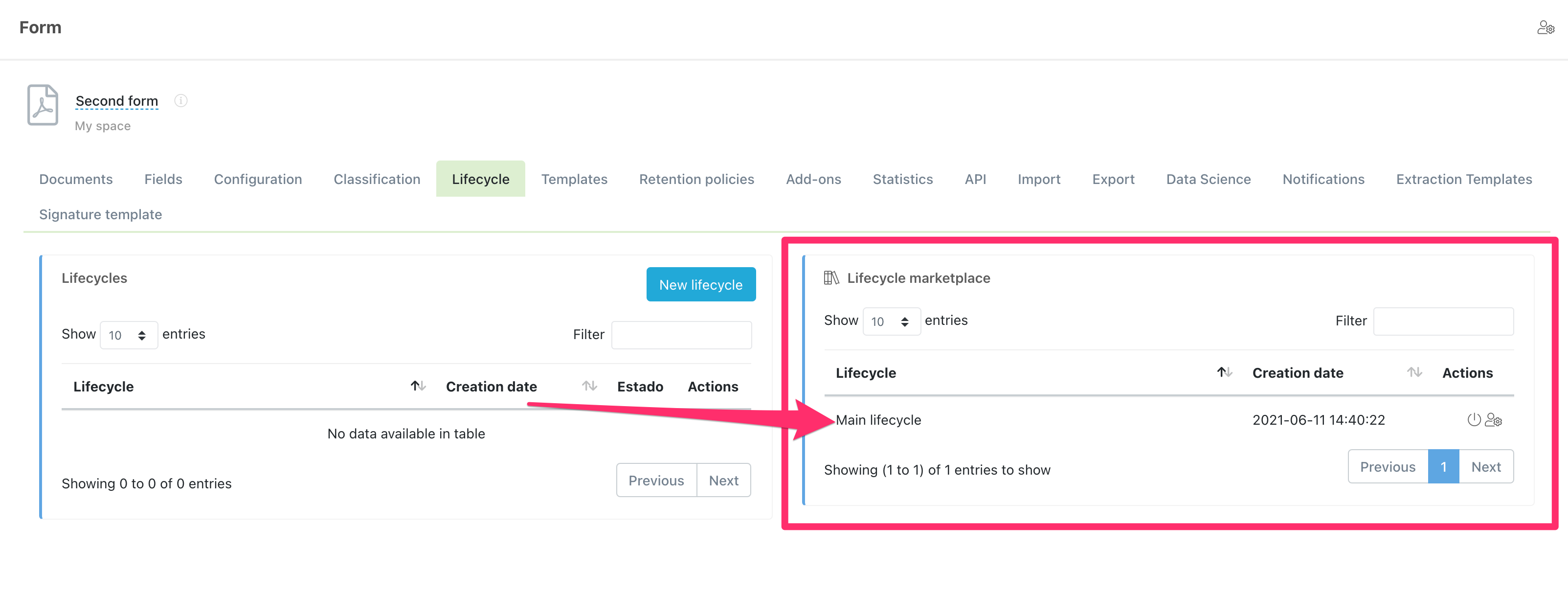Sort marketplace table by Creation date arrow
The image size is (1568, 595).
coord(1414,372)
